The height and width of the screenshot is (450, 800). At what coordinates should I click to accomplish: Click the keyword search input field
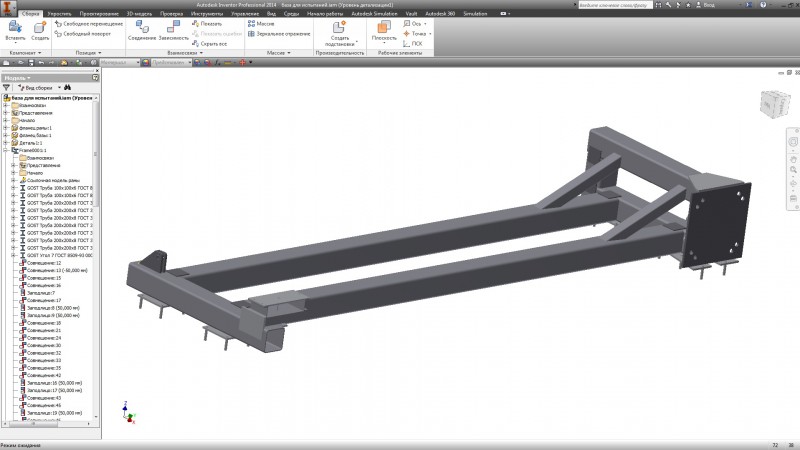coord(615,5)
